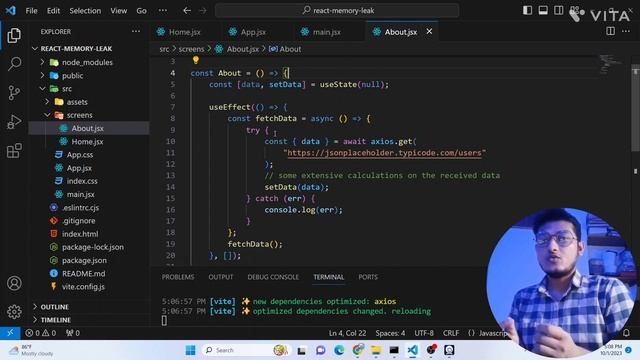Open the Selection menu

point(85,11)
